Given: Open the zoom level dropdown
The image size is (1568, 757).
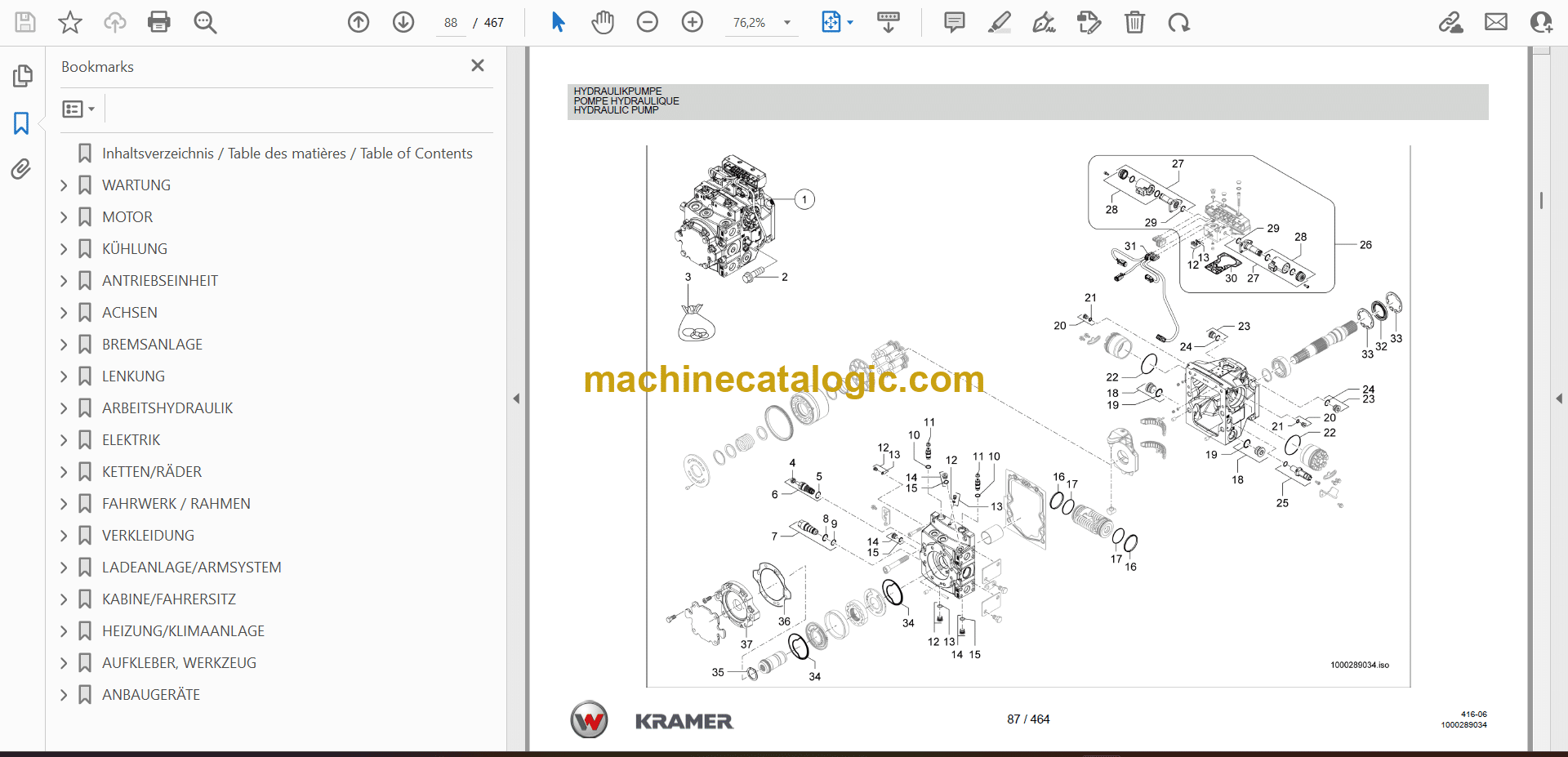Looking at the screenshot, I should 787,23.
